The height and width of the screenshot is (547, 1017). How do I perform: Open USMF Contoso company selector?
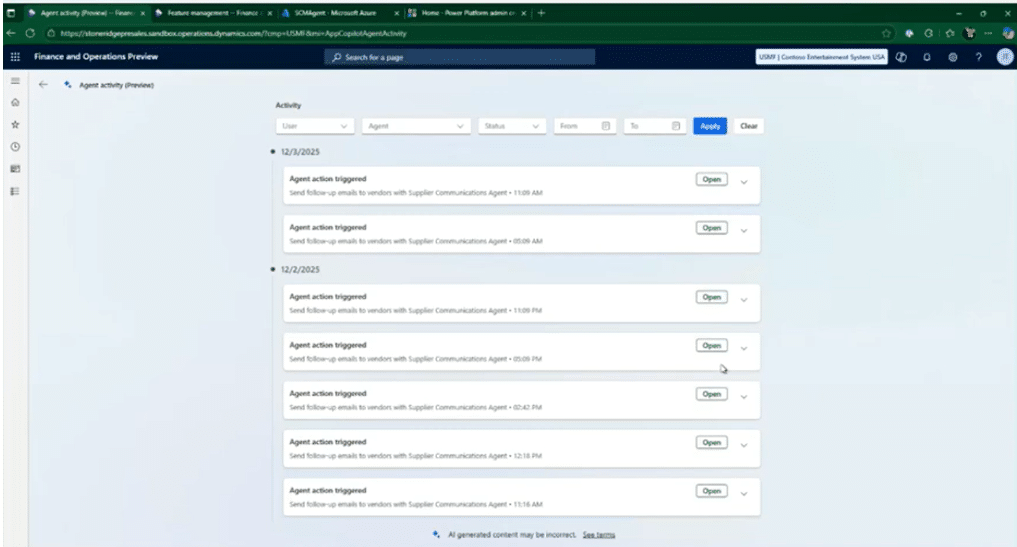(x=821, y=57)
